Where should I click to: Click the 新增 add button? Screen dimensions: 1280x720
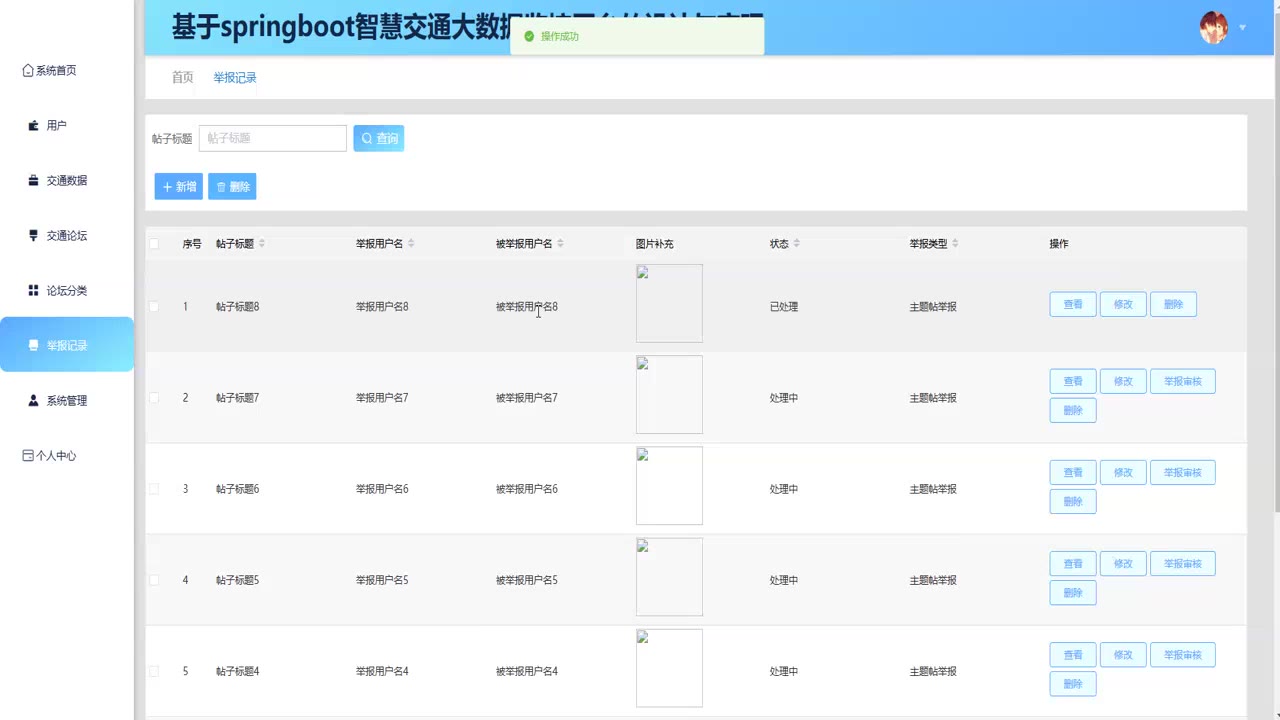pos(179,187)
